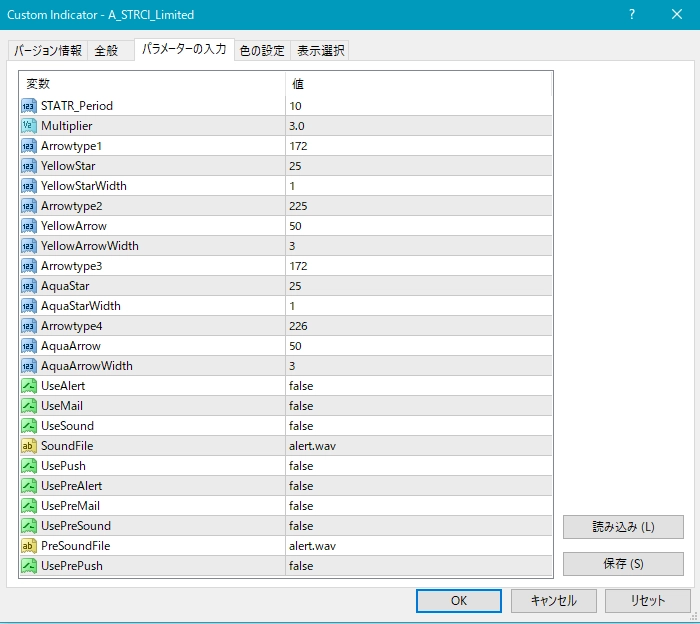Open the バージョン情報 tab
The width and height of the screenshot is (700, 624).
tap(48, 50)
